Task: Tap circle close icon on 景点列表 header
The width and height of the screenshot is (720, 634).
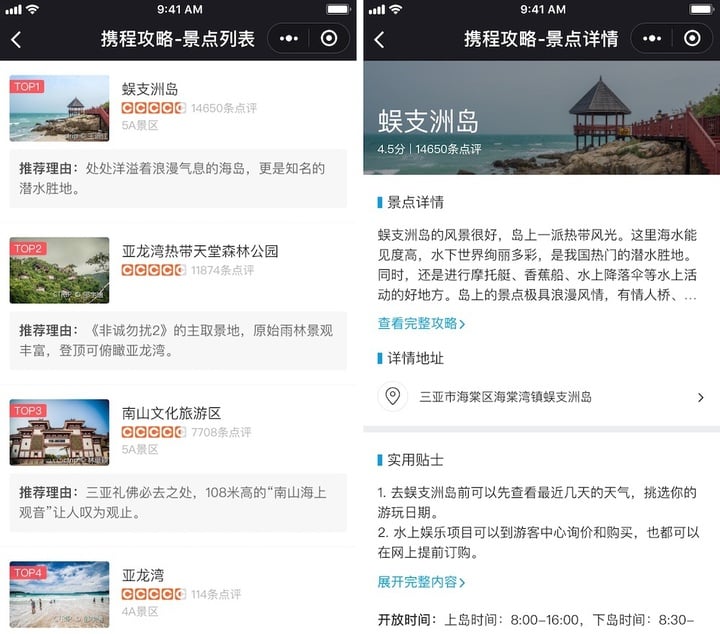Action: click(x=329, y=39)
